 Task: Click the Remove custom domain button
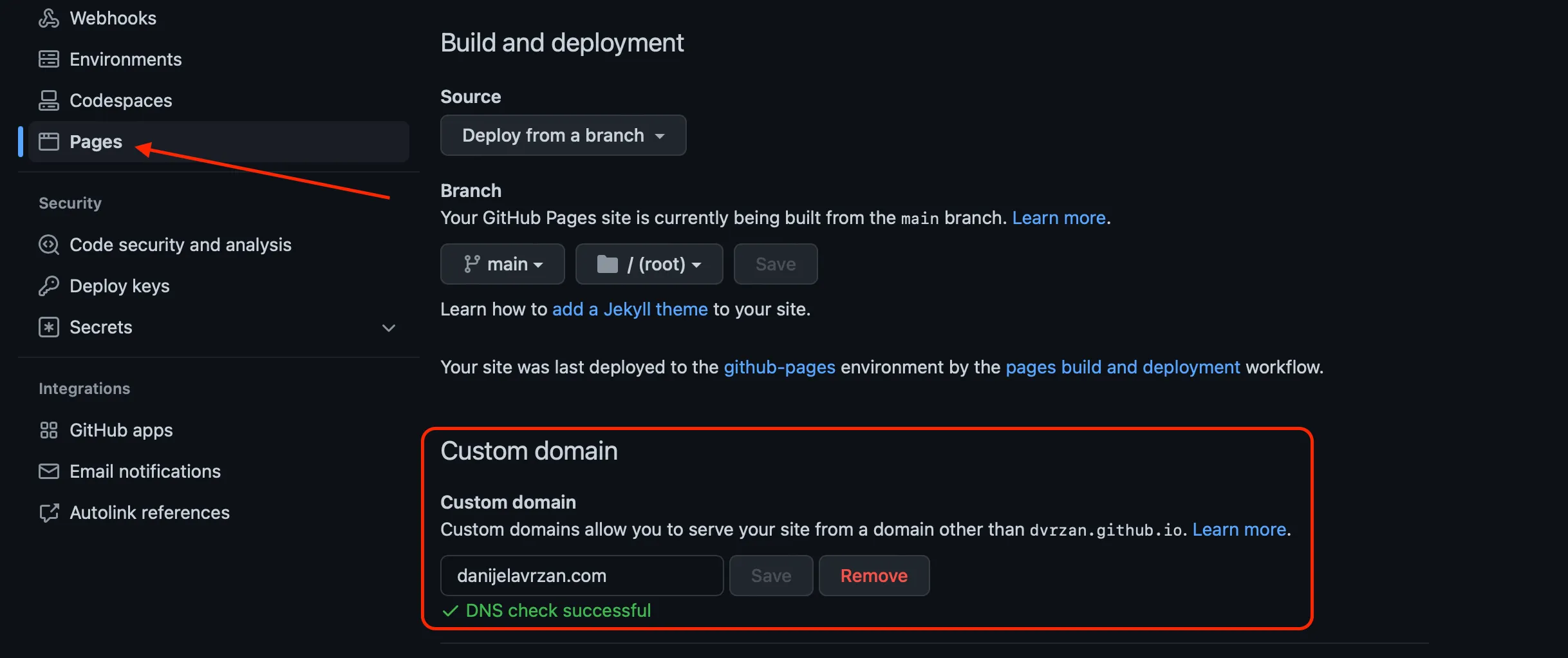(x=873, y=575)
